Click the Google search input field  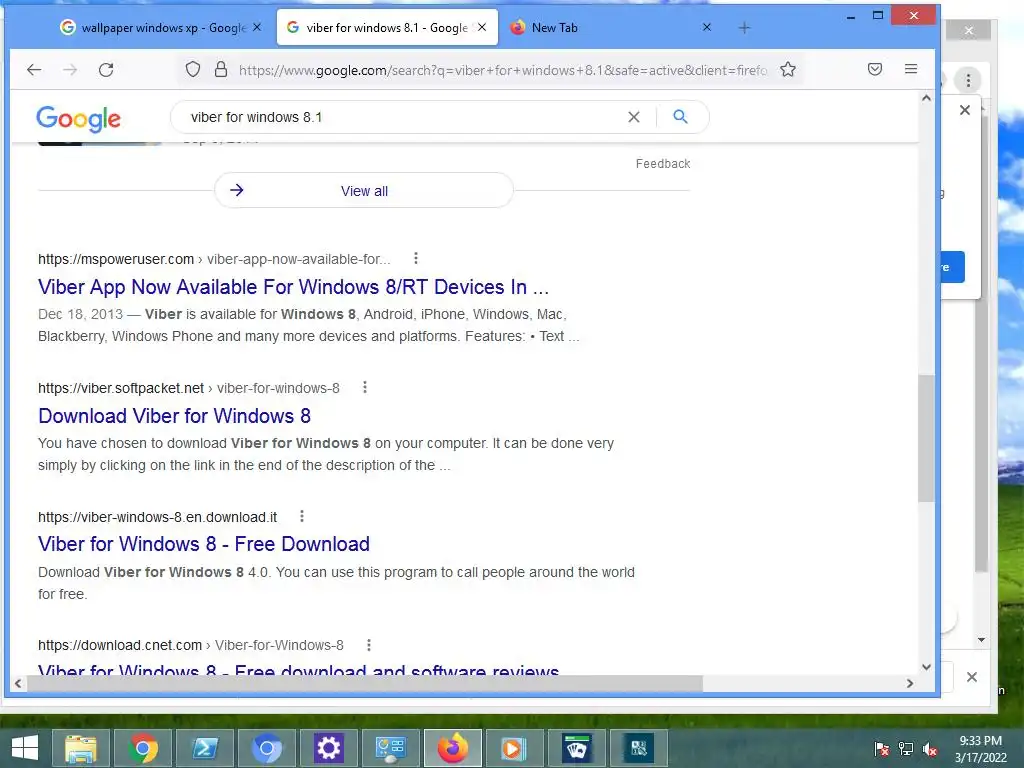point(405,117)
